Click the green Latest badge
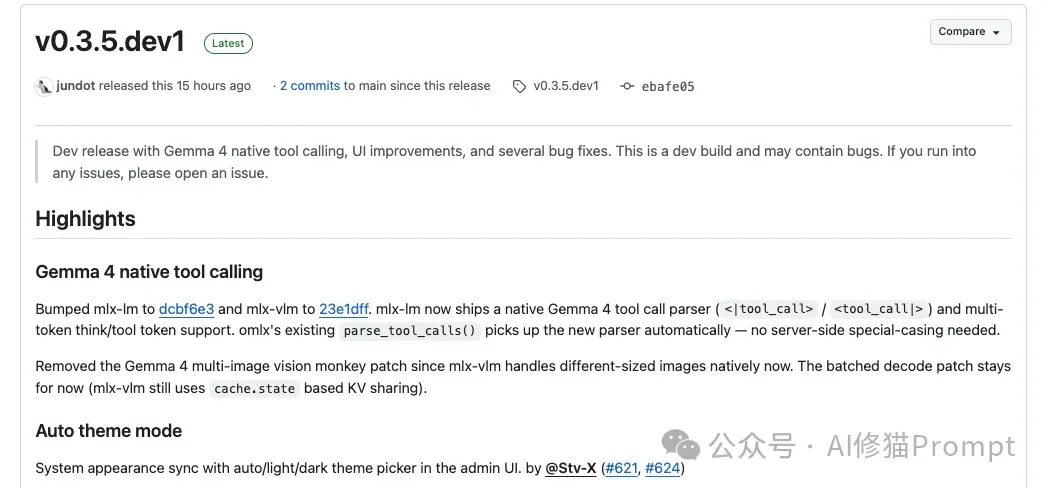 228,43
